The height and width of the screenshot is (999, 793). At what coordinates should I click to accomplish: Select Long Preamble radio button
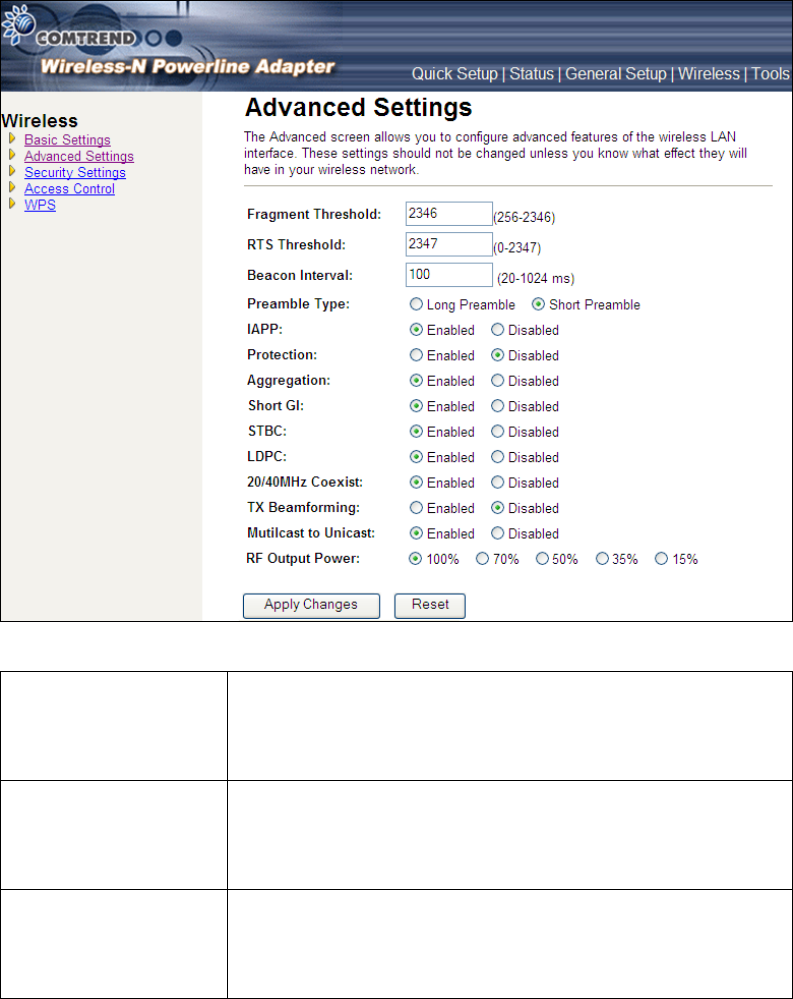(x=416, y=304)
